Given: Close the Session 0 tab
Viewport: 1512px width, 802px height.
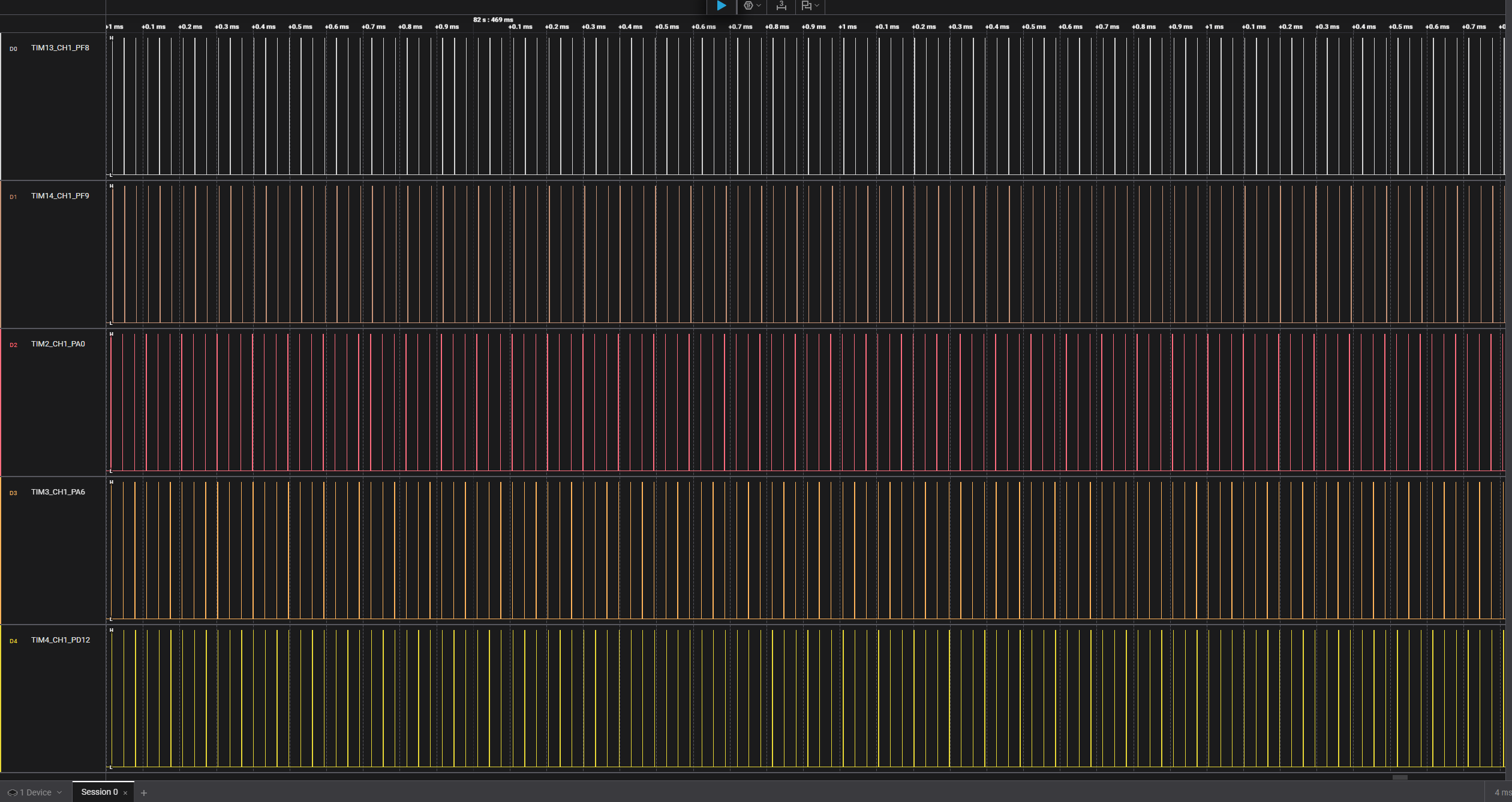Looking at the screenshot, I should click(x=125, y=792).
